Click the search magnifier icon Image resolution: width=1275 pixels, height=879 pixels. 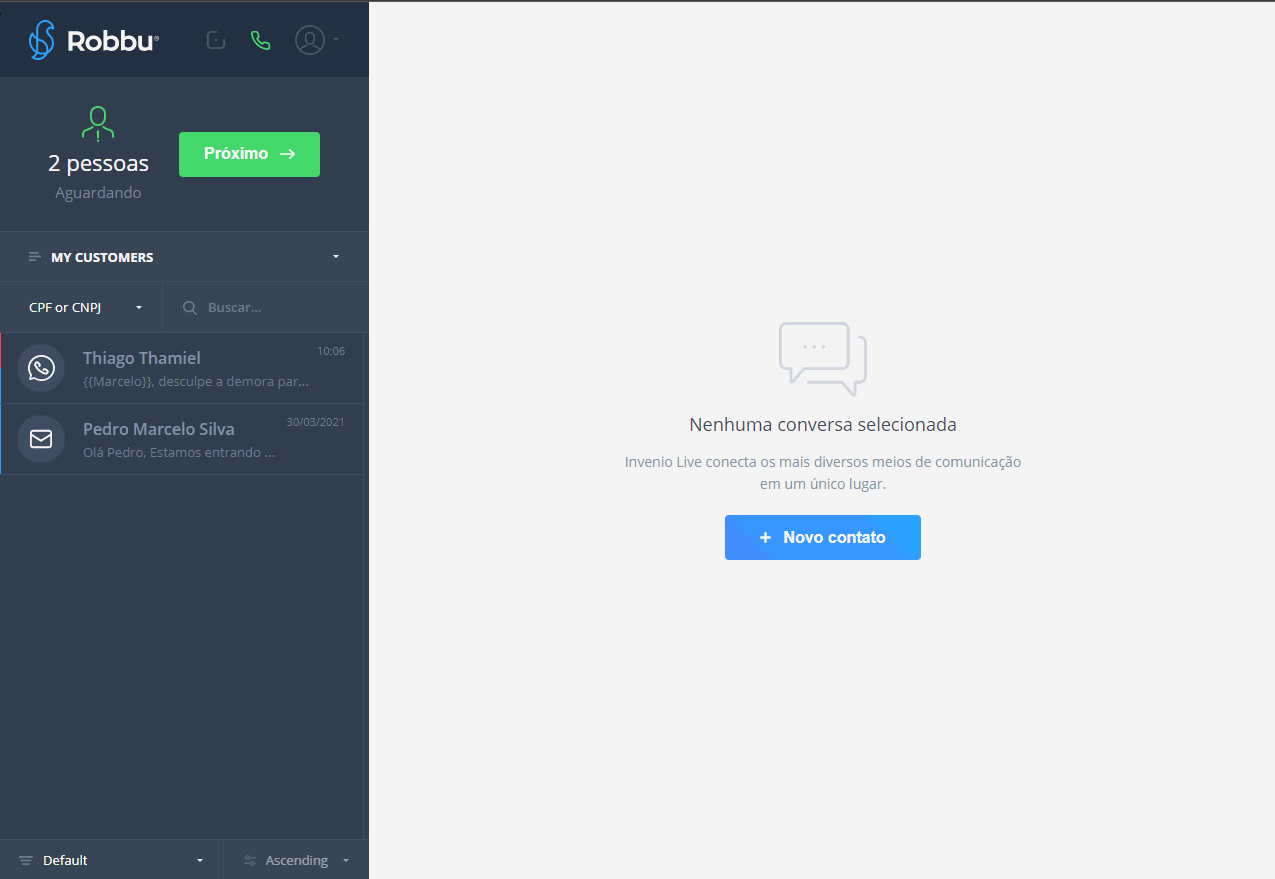[x=189, y=308]
